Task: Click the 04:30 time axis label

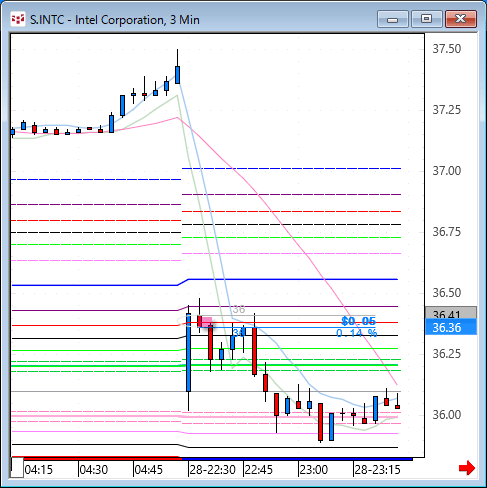Action: click(x=94, y=470)
